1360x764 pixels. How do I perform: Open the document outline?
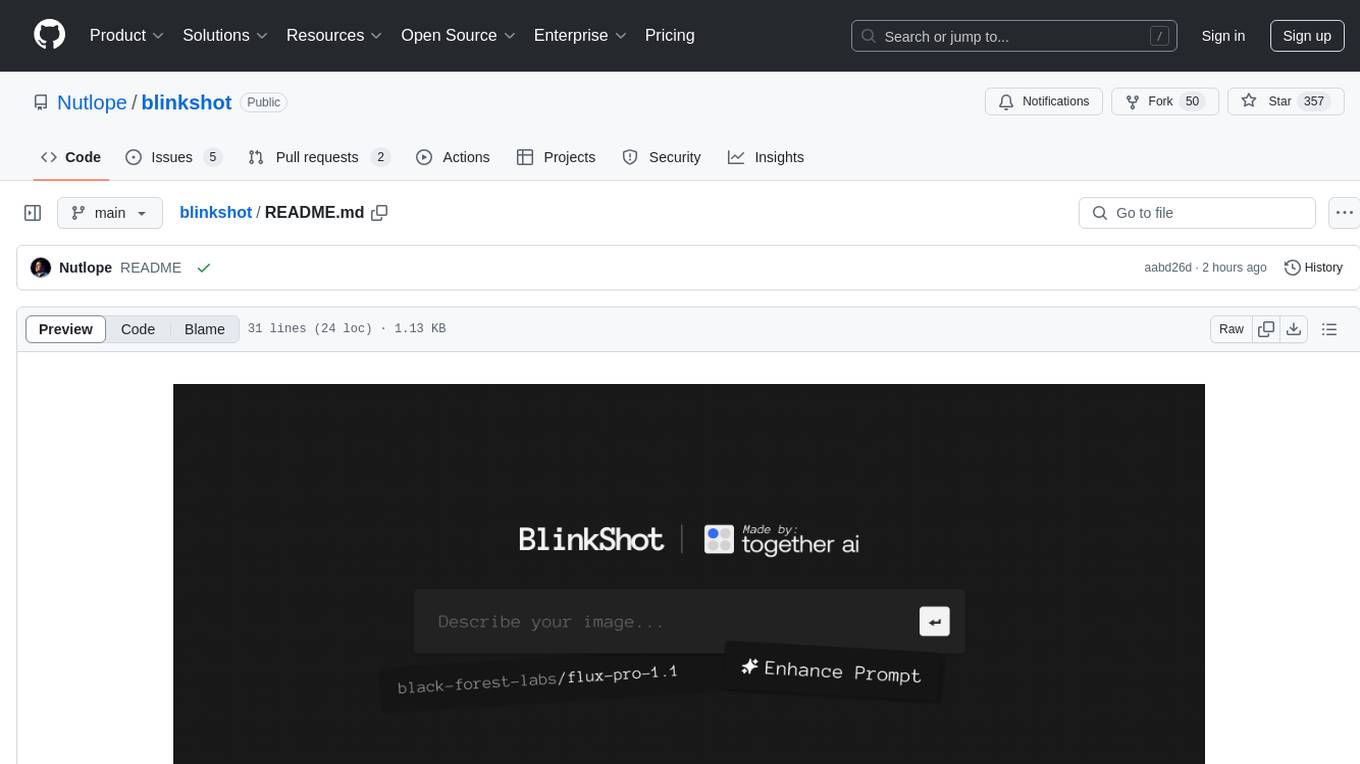click(1329, 329)
